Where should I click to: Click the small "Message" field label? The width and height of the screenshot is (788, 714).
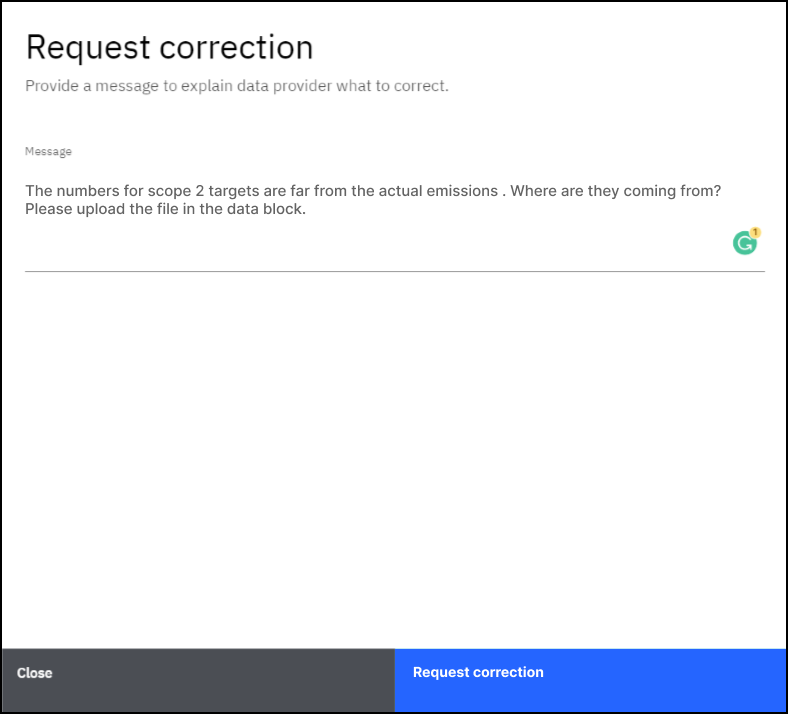48,152
